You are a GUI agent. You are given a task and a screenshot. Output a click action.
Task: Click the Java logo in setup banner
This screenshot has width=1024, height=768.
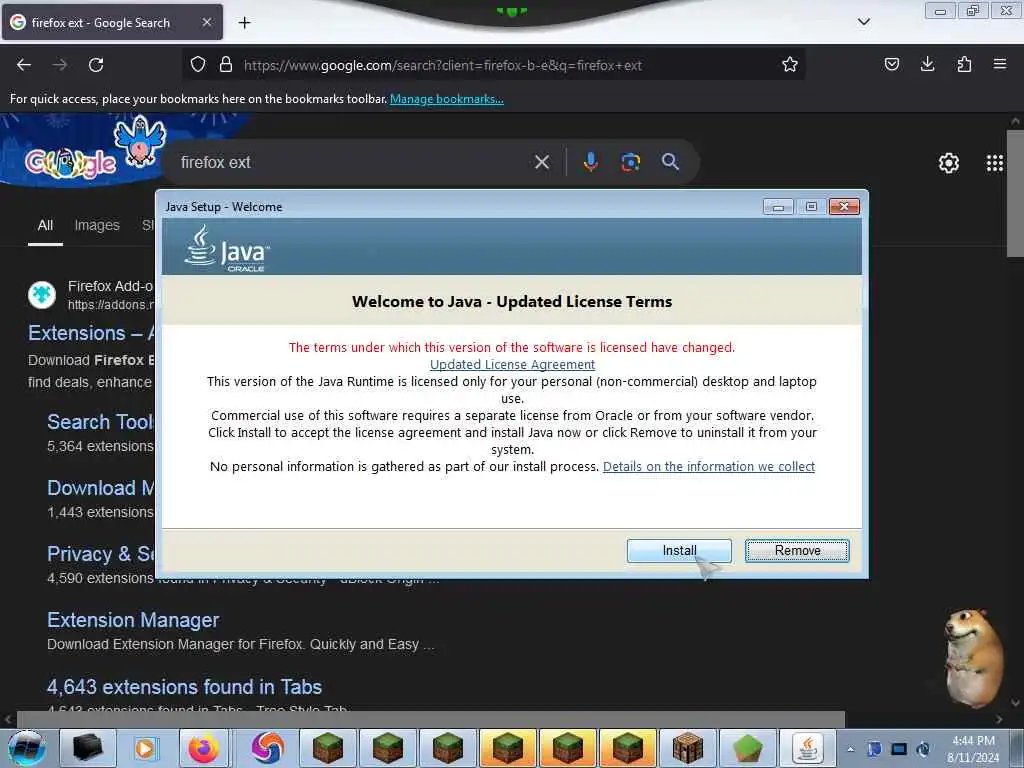click(227, 248)
